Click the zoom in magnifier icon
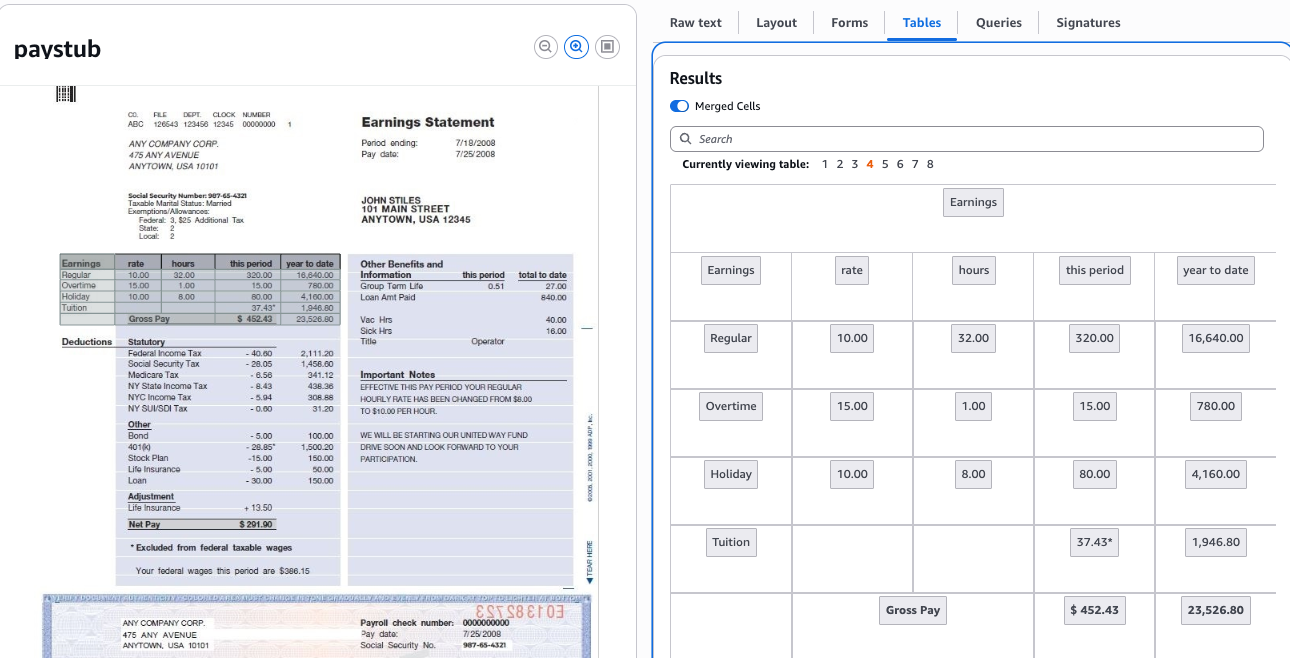Screen dimensions: 1290x658 [x=576, y=47]
